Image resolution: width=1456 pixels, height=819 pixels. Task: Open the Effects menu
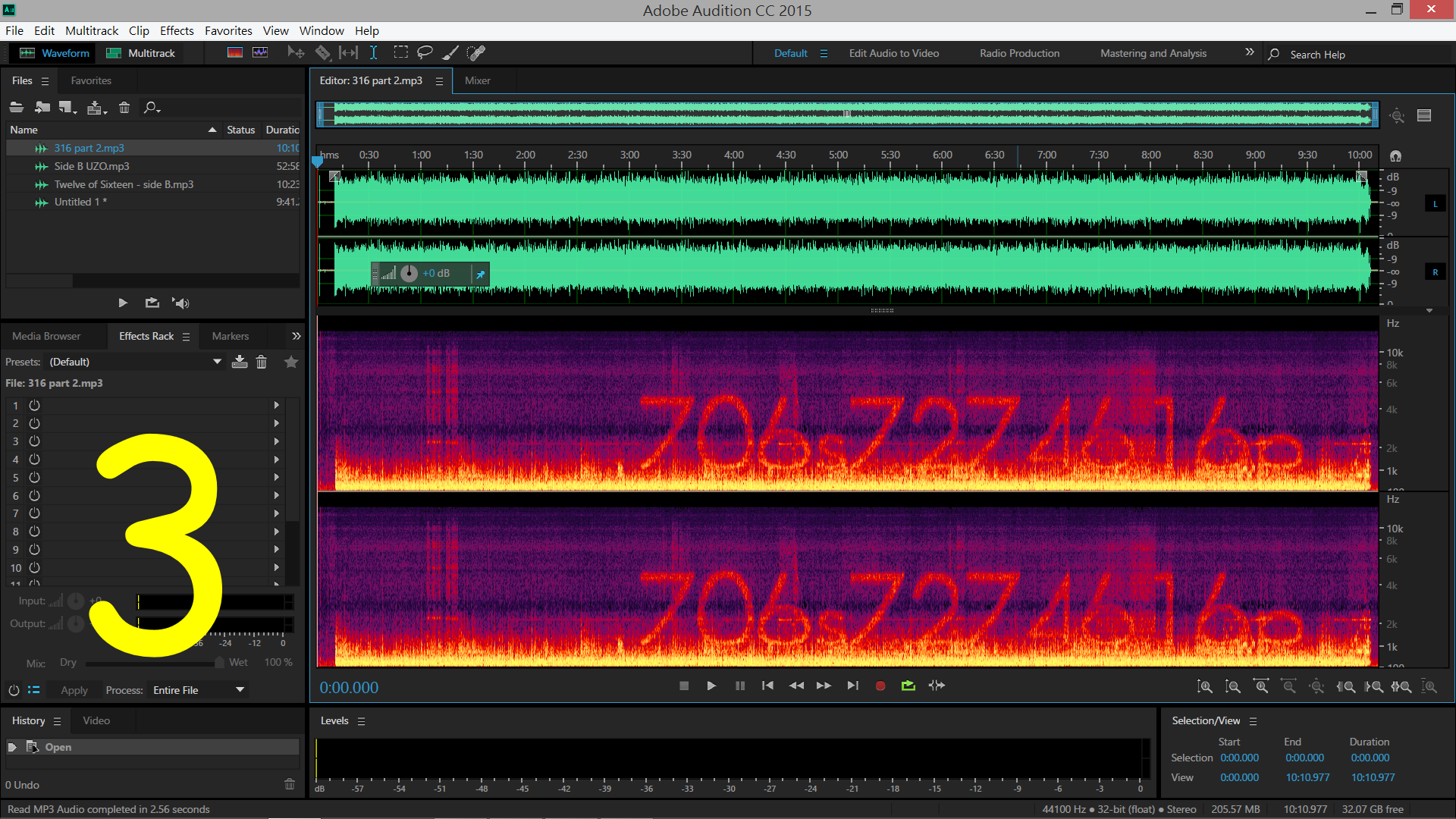(177, 30)
